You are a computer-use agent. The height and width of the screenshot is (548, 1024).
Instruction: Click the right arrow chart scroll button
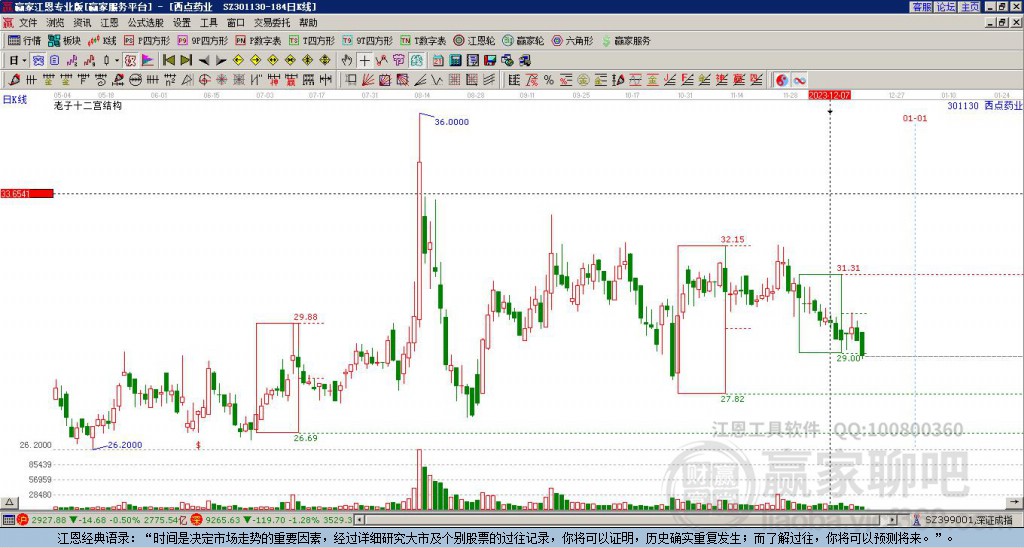tap(1014, 502)
